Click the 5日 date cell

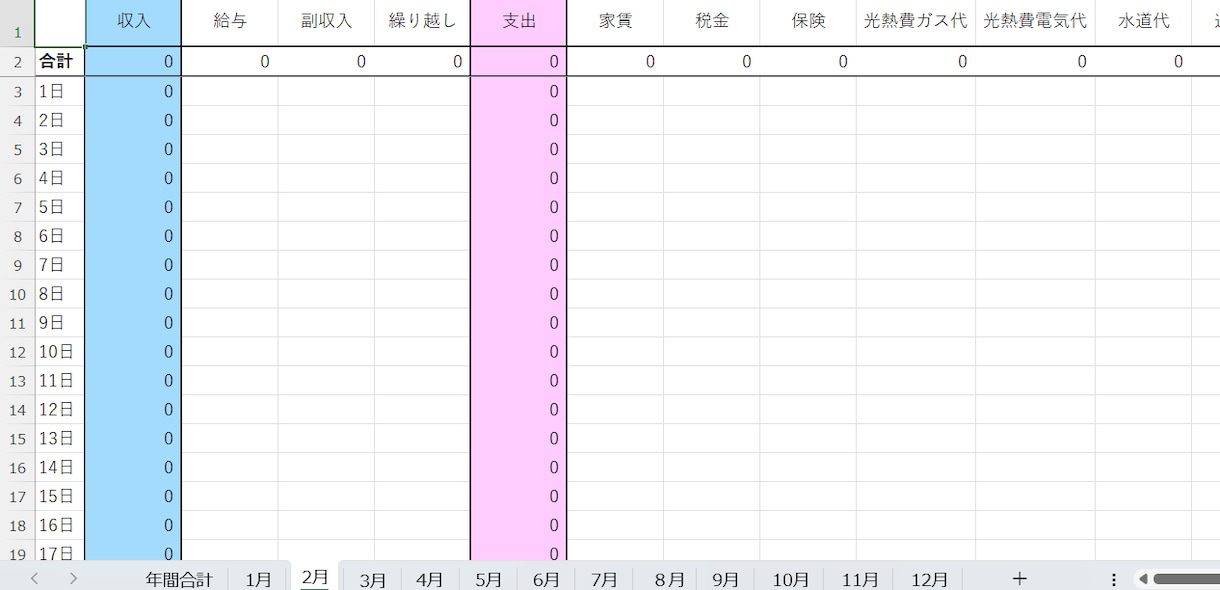(60, 207)
